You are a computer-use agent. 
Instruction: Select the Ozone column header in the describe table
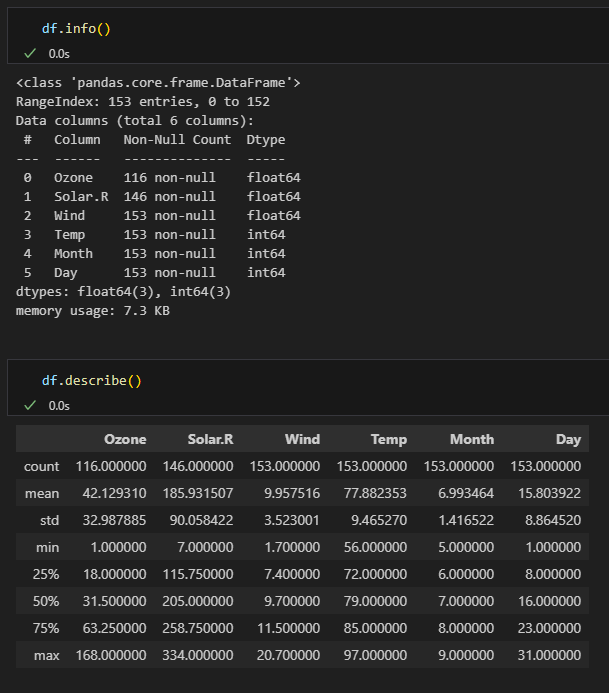[x=125, y=439]
